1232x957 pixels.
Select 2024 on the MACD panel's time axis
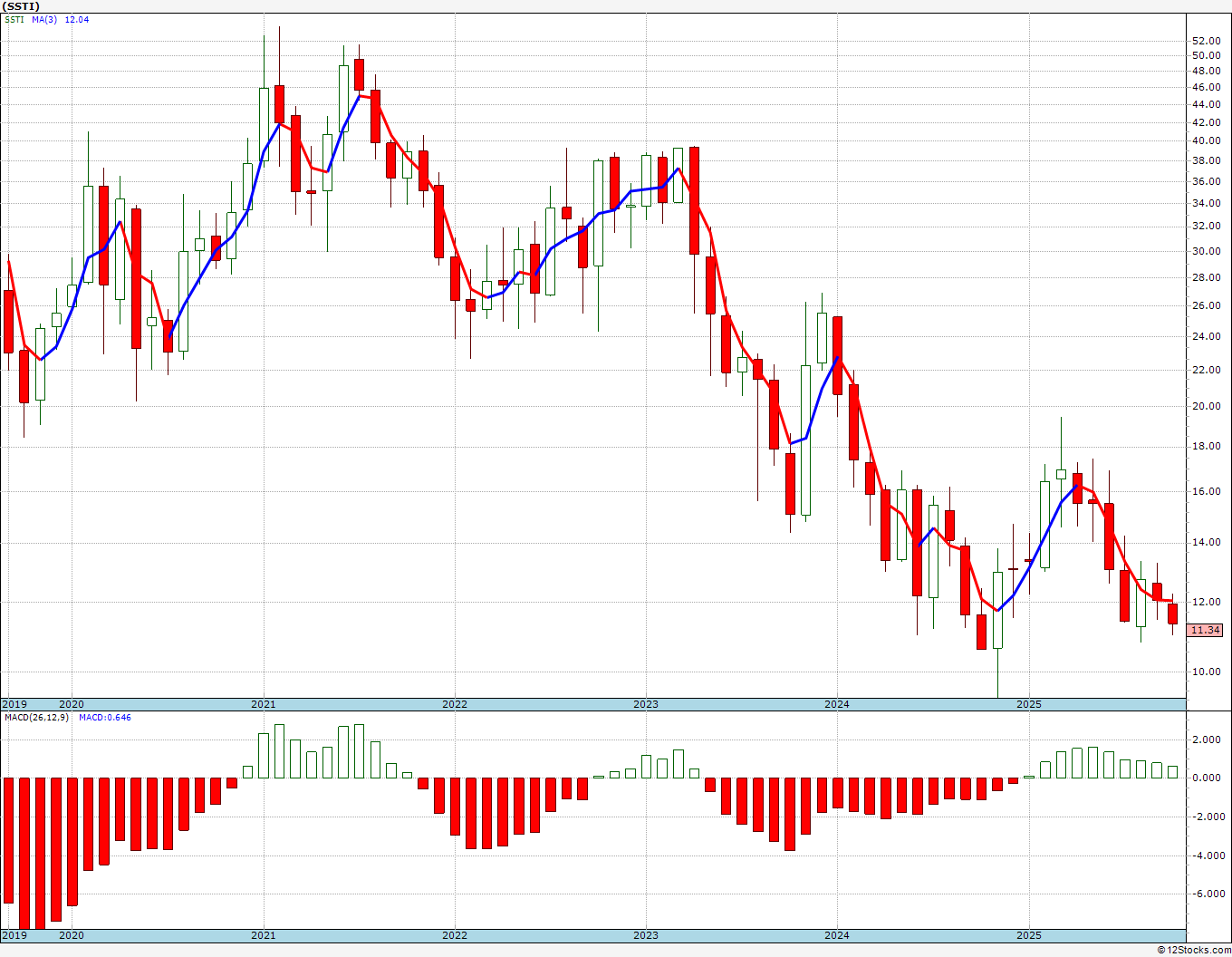click(x=837, y=935)
